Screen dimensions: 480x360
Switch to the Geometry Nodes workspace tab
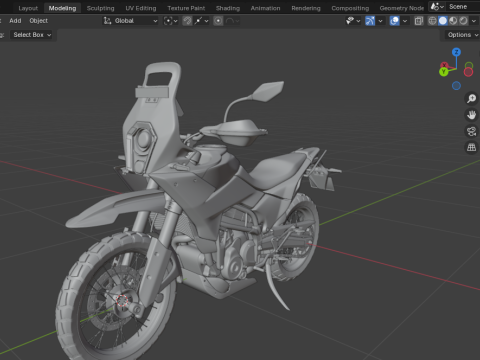401,8
